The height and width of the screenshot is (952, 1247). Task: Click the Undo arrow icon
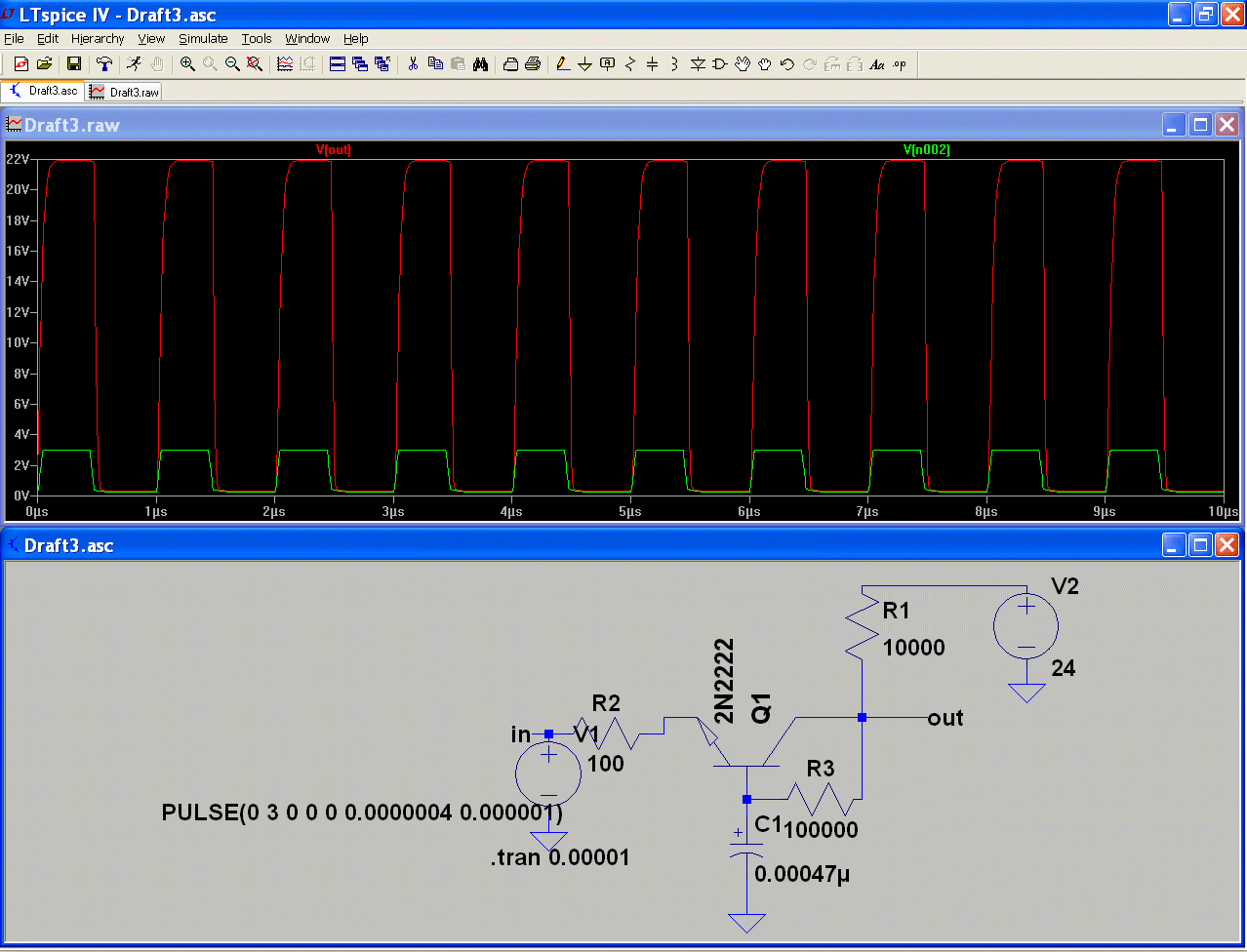click(x=786, y=64)
